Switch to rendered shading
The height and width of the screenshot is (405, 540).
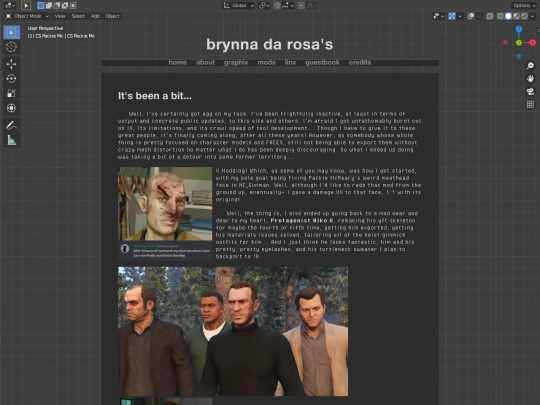tap(524, 16)
